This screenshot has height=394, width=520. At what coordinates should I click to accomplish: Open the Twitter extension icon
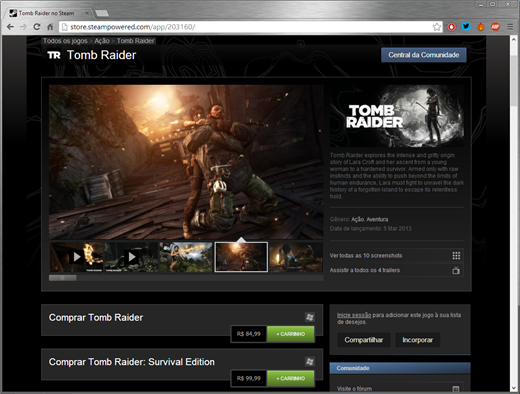[466, 27]
